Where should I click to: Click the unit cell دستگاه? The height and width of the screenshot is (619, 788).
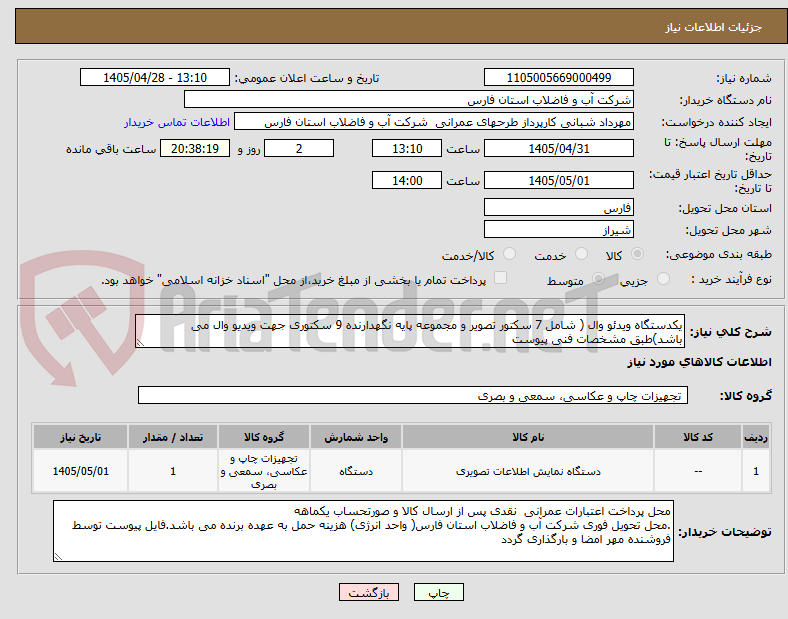356,471
